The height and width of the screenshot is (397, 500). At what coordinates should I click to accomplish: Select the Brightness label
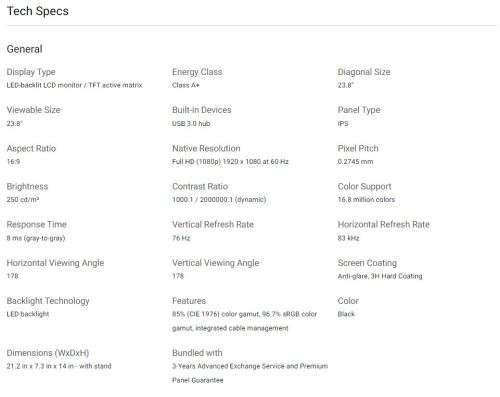click(x=27, y=187)
